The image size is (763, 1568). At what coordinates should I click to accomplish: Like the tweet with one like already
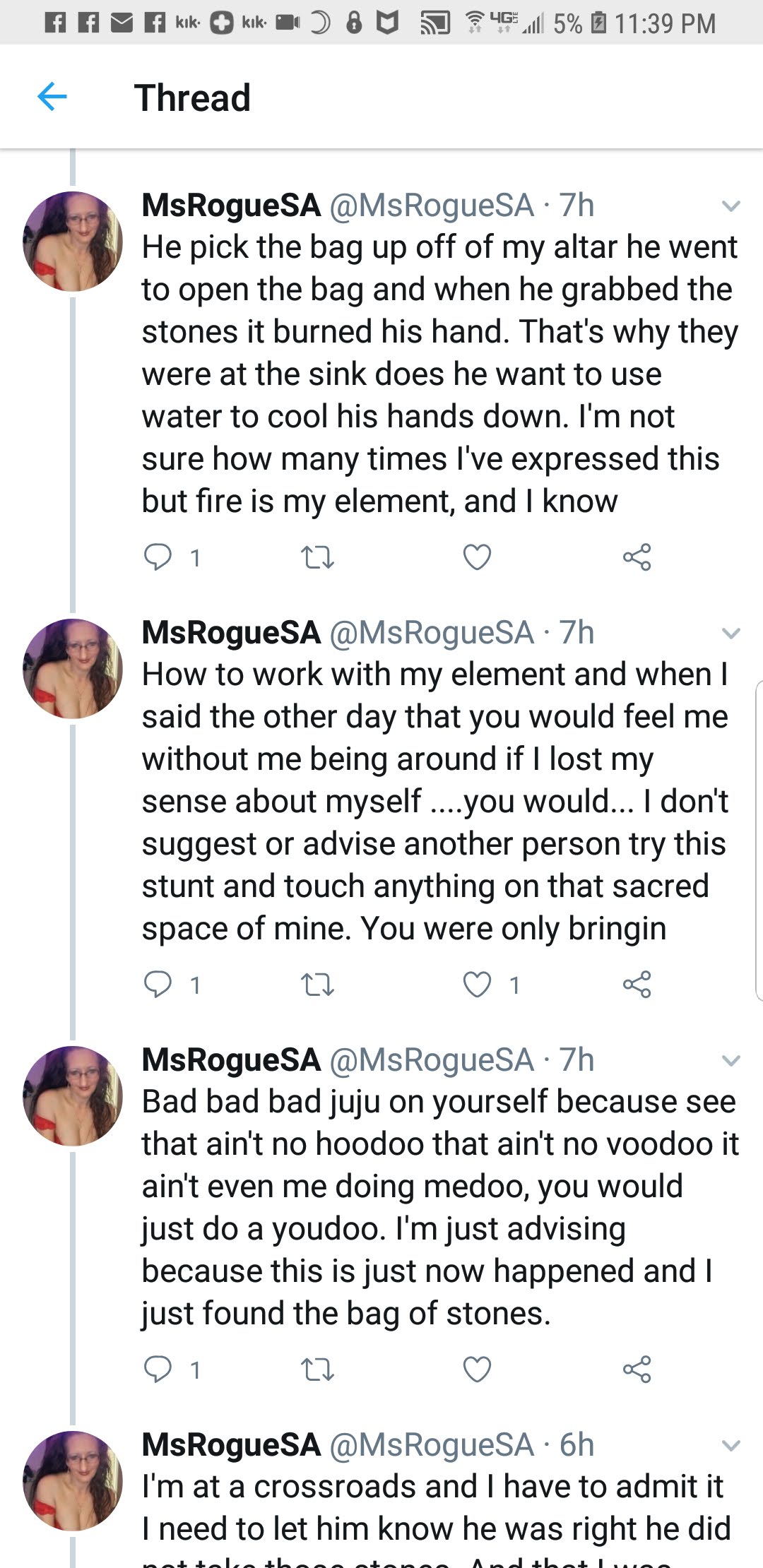click(477, 984)
